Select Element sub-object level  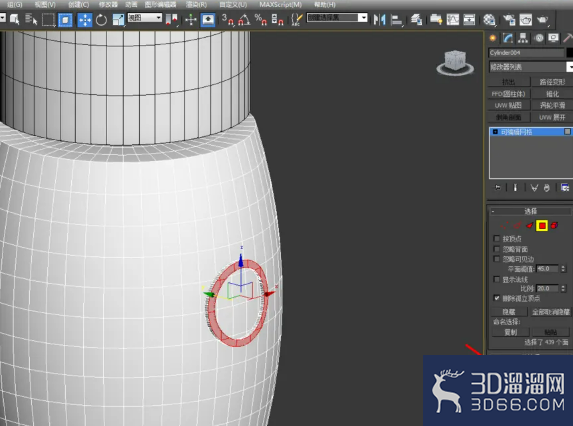point(554,226)
